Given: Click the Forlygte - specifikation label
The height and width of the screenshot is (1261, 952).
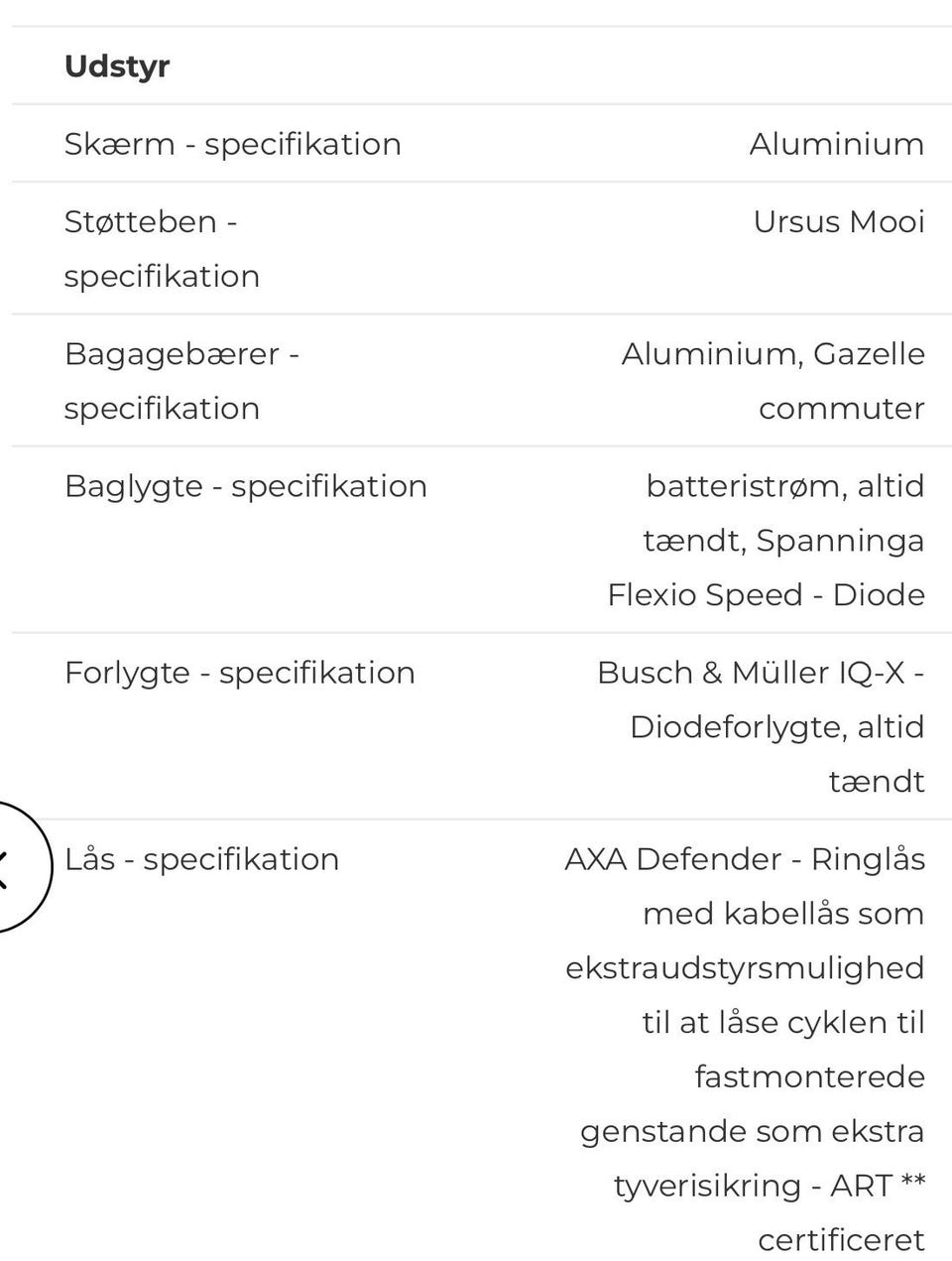Looking at the screenshot, I should pyautogui.click(x=240, y=673).
